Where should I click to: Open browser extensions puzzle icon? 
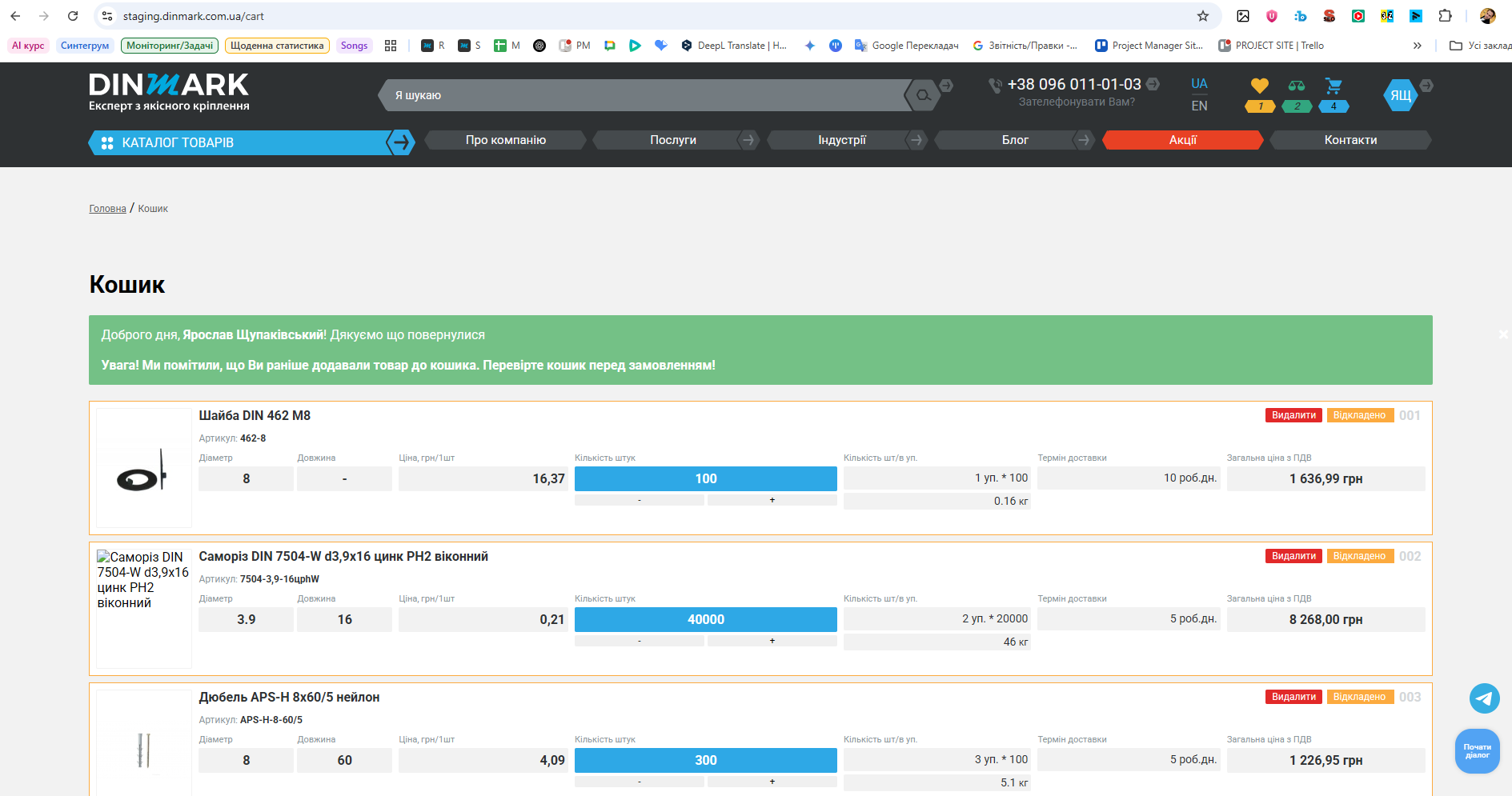point(1445,16)
